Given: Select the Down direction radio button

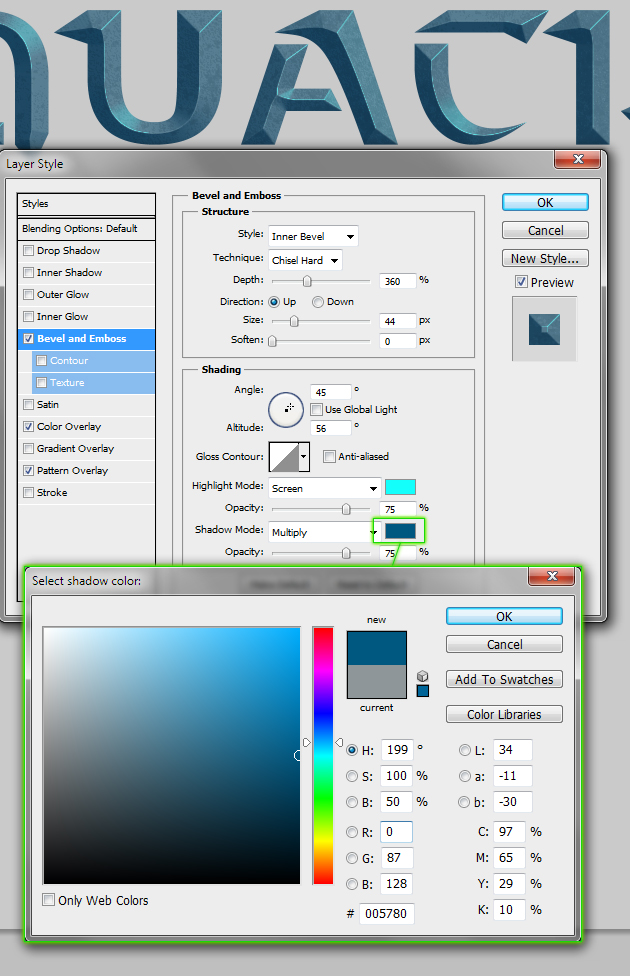Looking at the screenshot, I should (x=318, y=302).
